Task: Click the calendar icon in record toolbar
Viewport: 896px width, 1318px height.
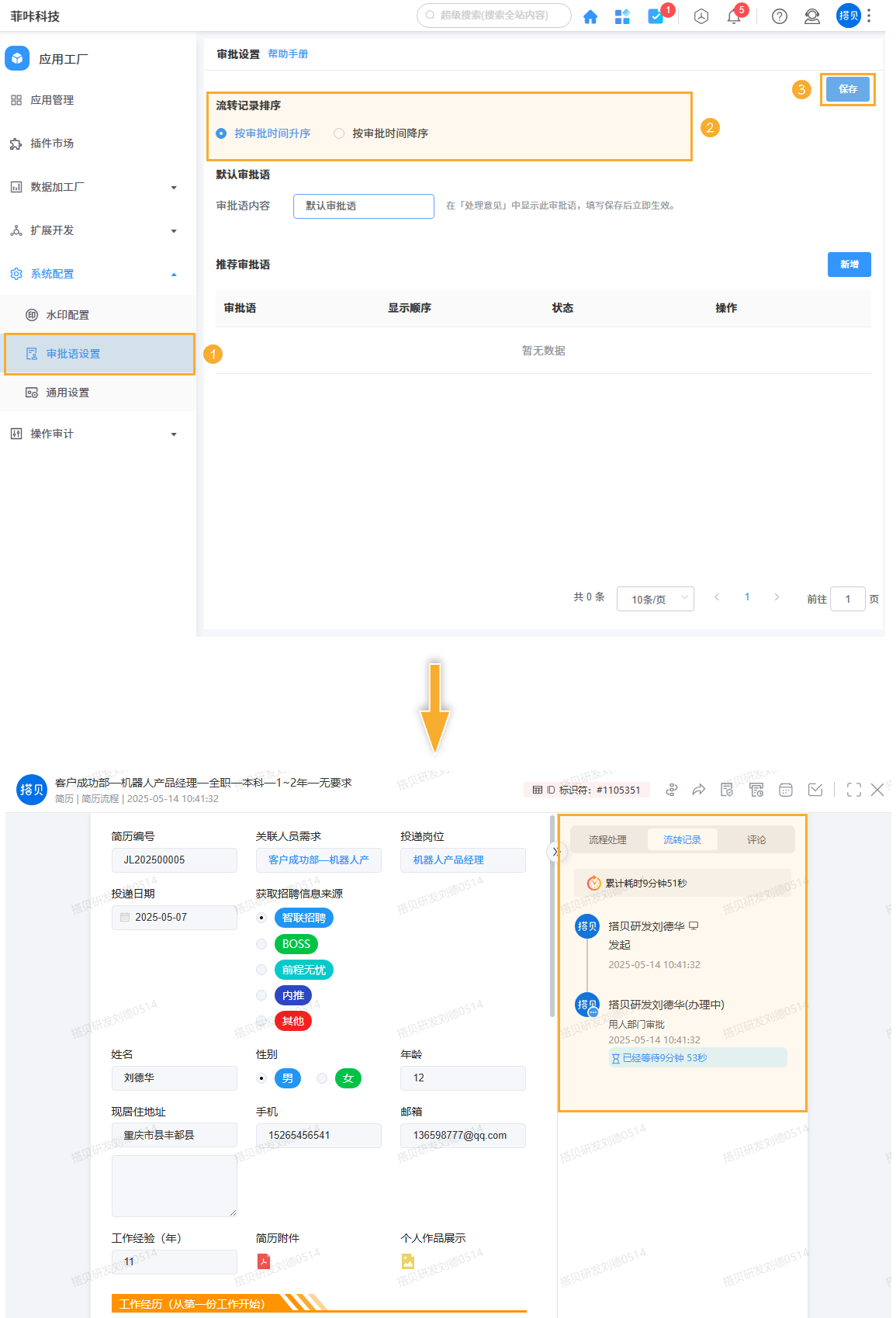Action: (x=786, y=790)
